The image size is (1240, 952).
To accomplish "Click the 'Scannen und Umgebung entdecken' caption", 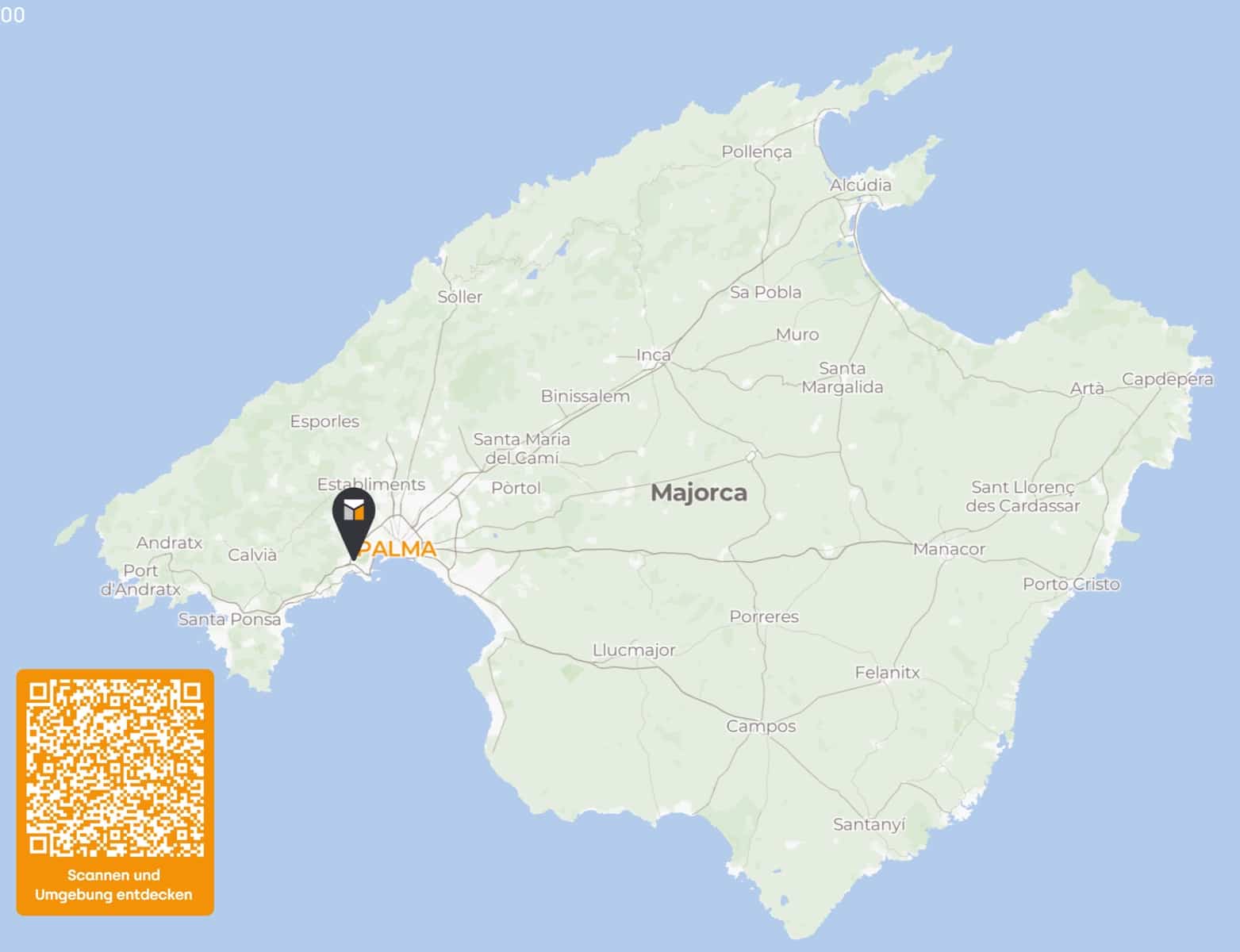I will tap(113, 885).
